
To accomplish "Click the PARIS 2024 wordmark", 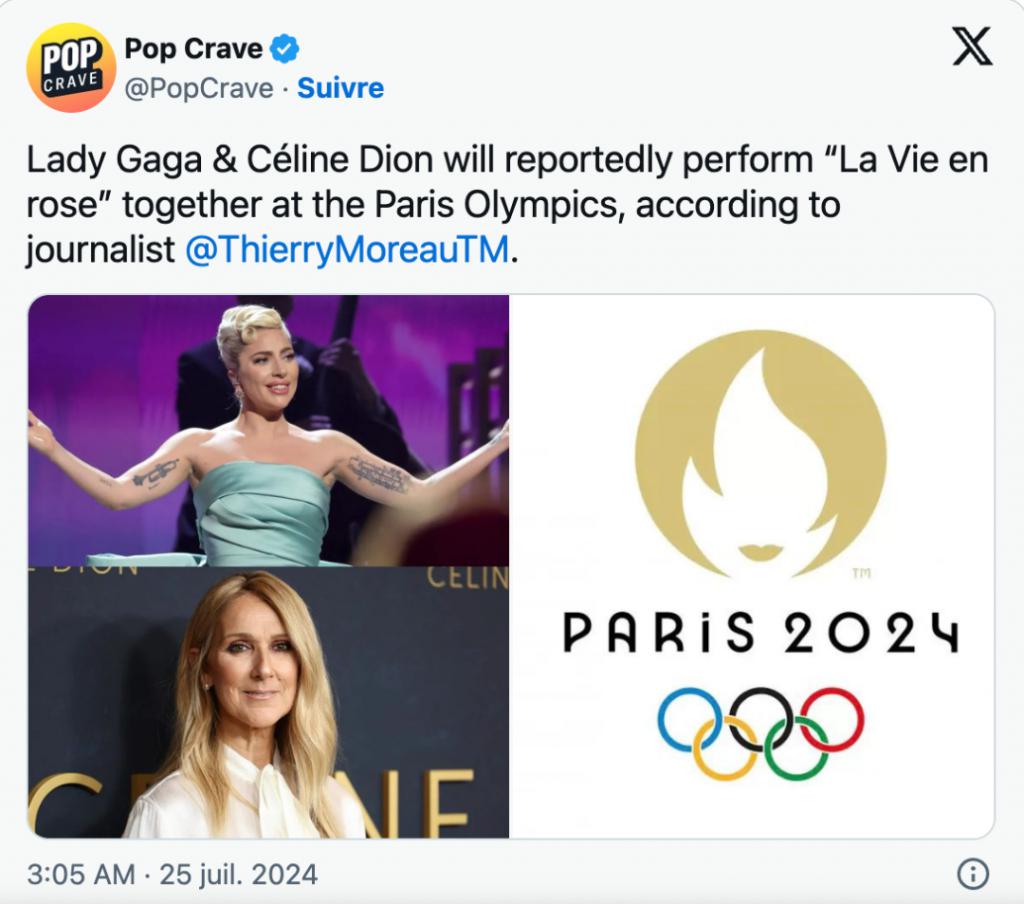I will coord(760,633).
